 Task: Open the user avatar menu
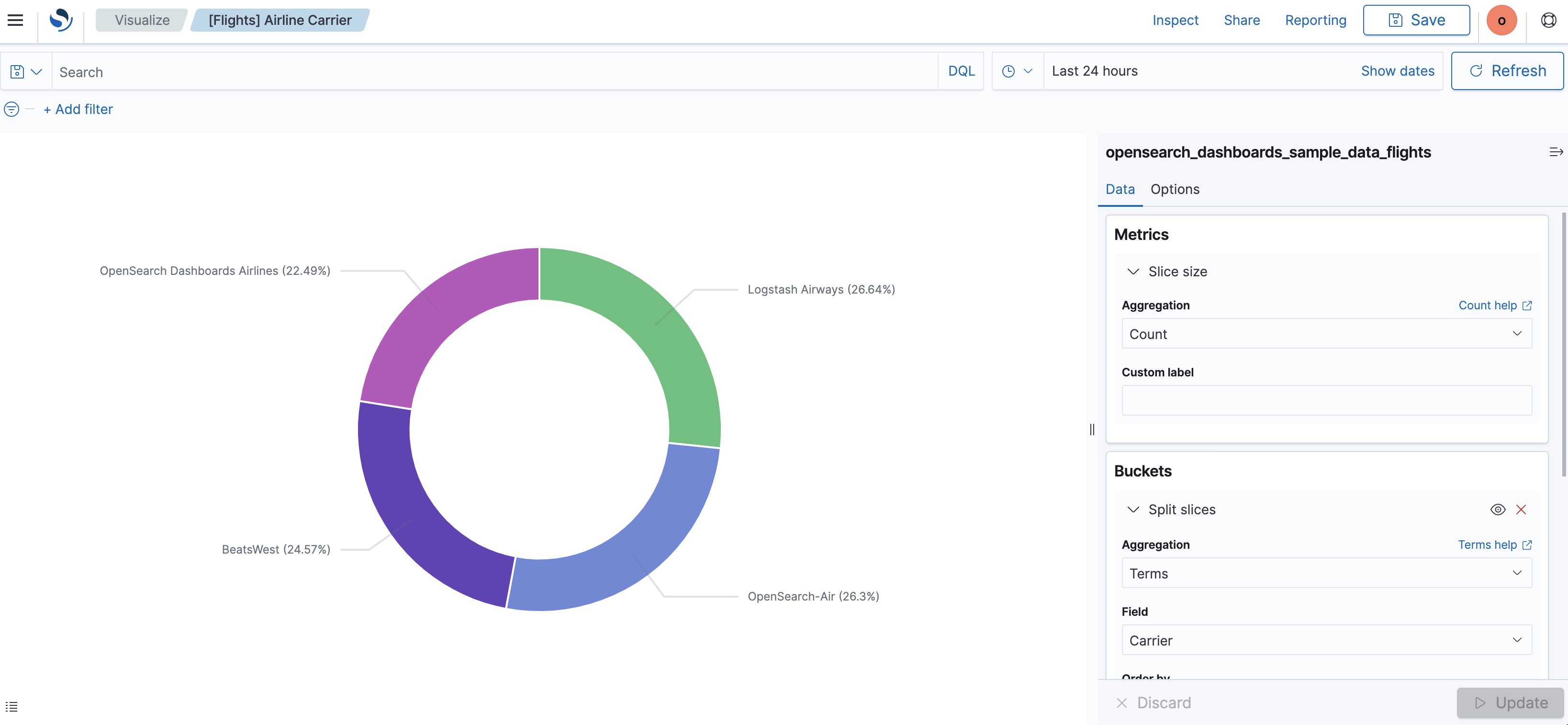tap(1501, 20)
